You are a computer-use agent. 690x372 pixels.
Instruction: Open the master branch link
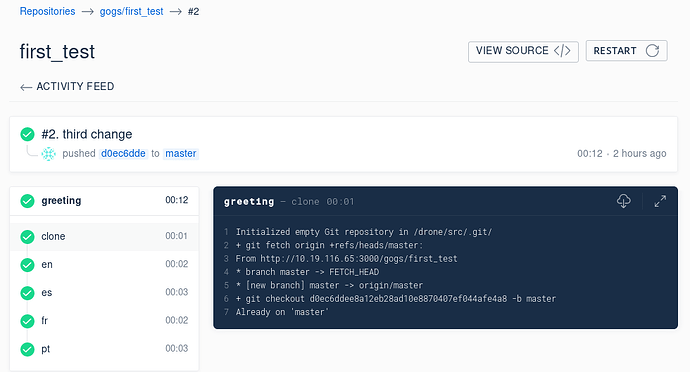click(181, 154)
